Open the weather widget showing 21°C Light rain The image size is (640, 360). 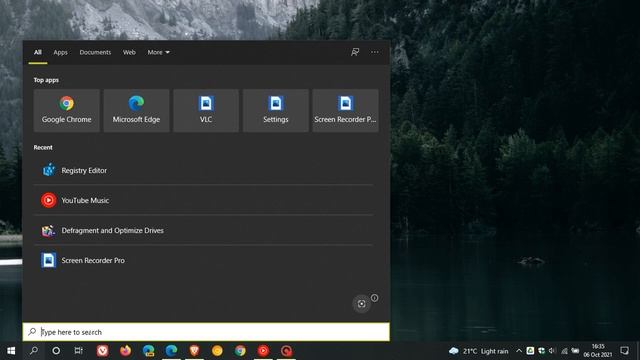click(478, 351)
